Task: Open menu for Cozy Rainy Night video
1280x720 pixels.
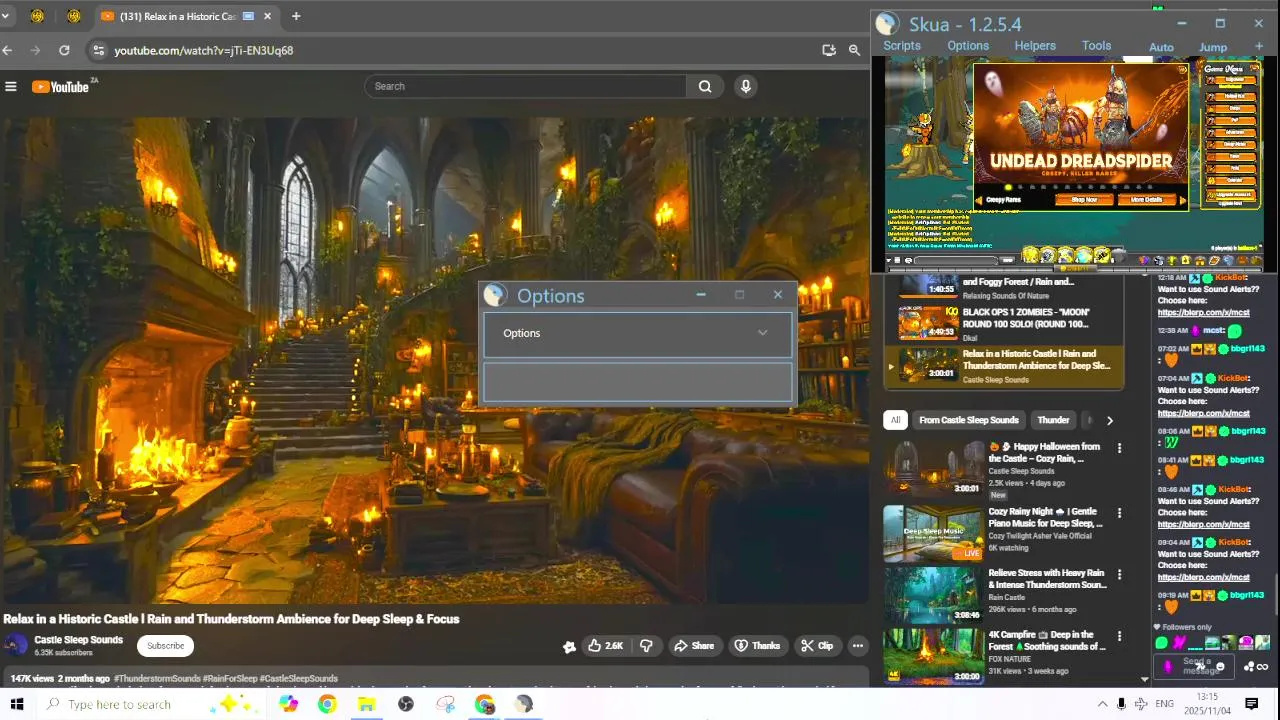Action: click(1119, 513)
